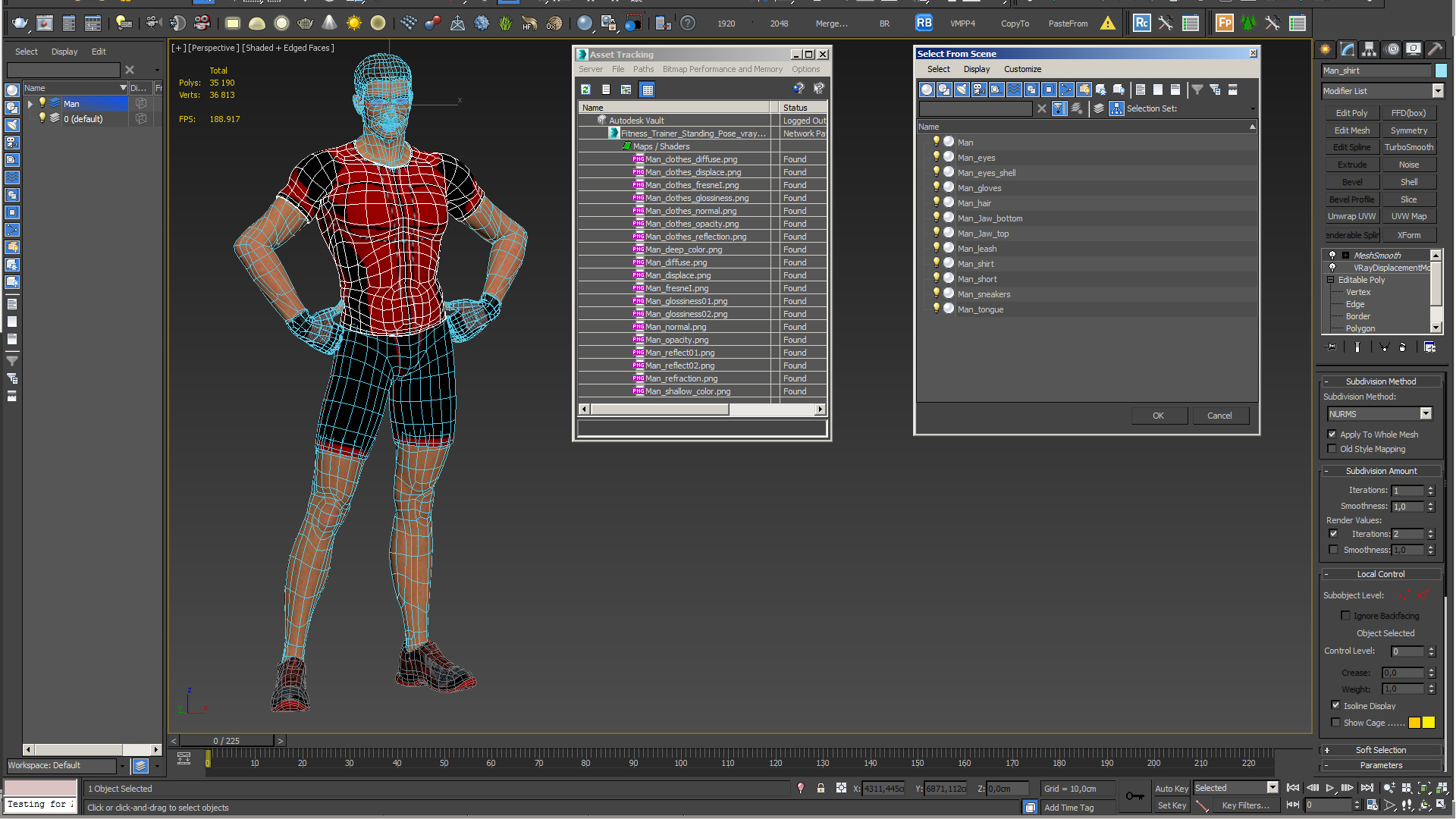Open Customize menu in Select From Scene
Image resolution: width=1456 pixels, height=819 pixels.
coord(1022,69)
